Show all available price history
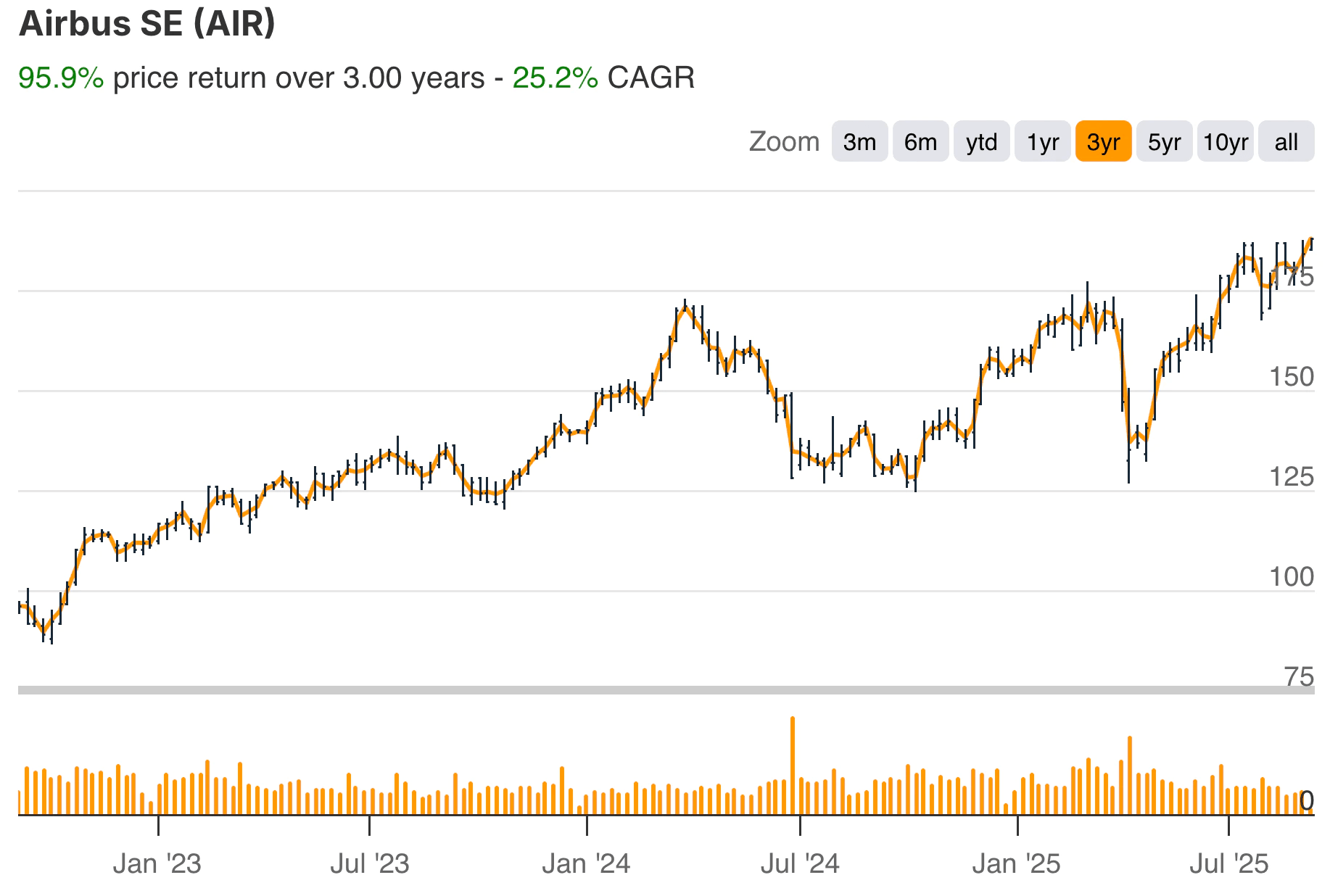This screenshot has width=1330, height=896. [1286, 141]
